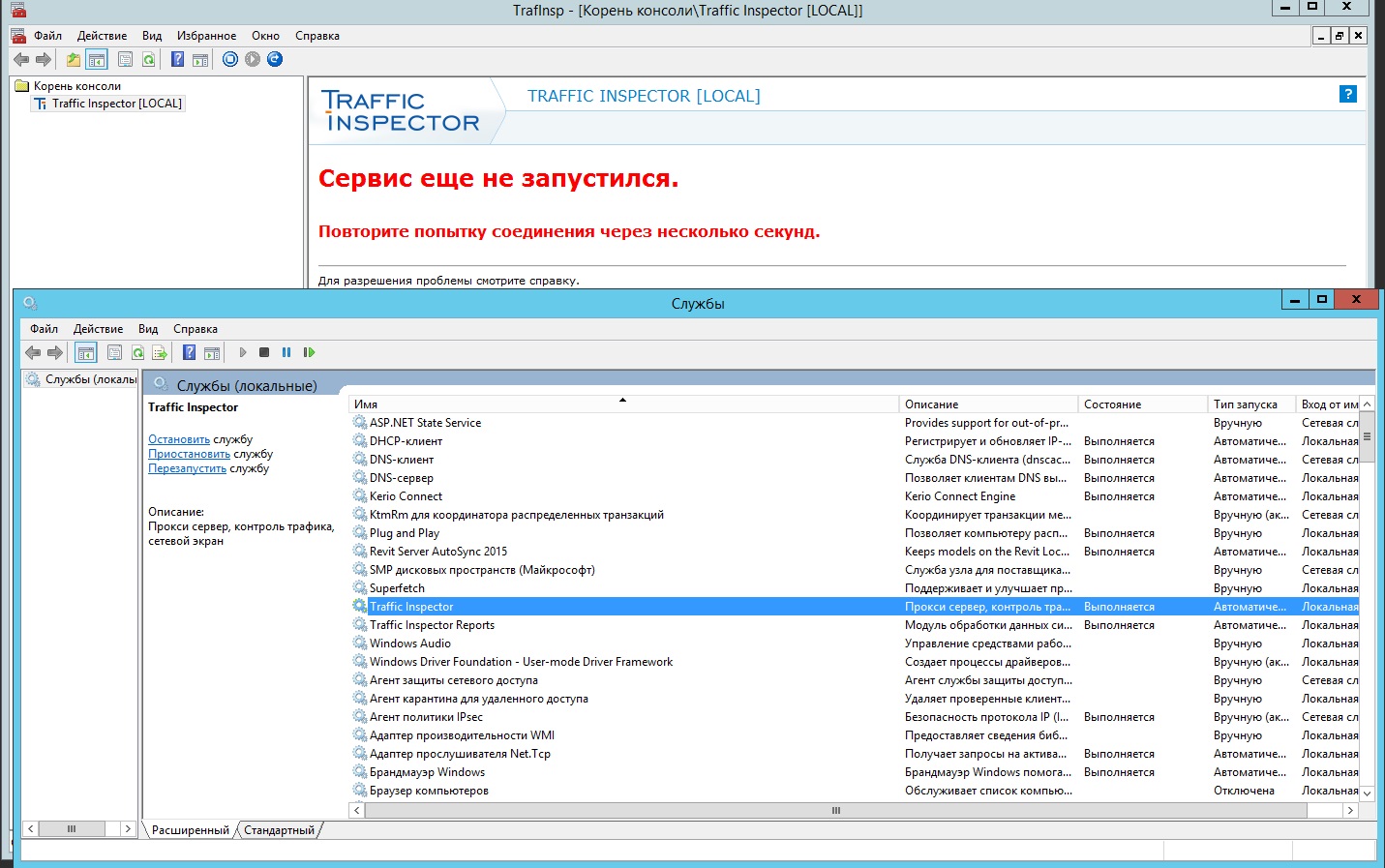Pause service icon in Службы toolbar
Screen dimensions: 1385x868
(x=286, y=352)
